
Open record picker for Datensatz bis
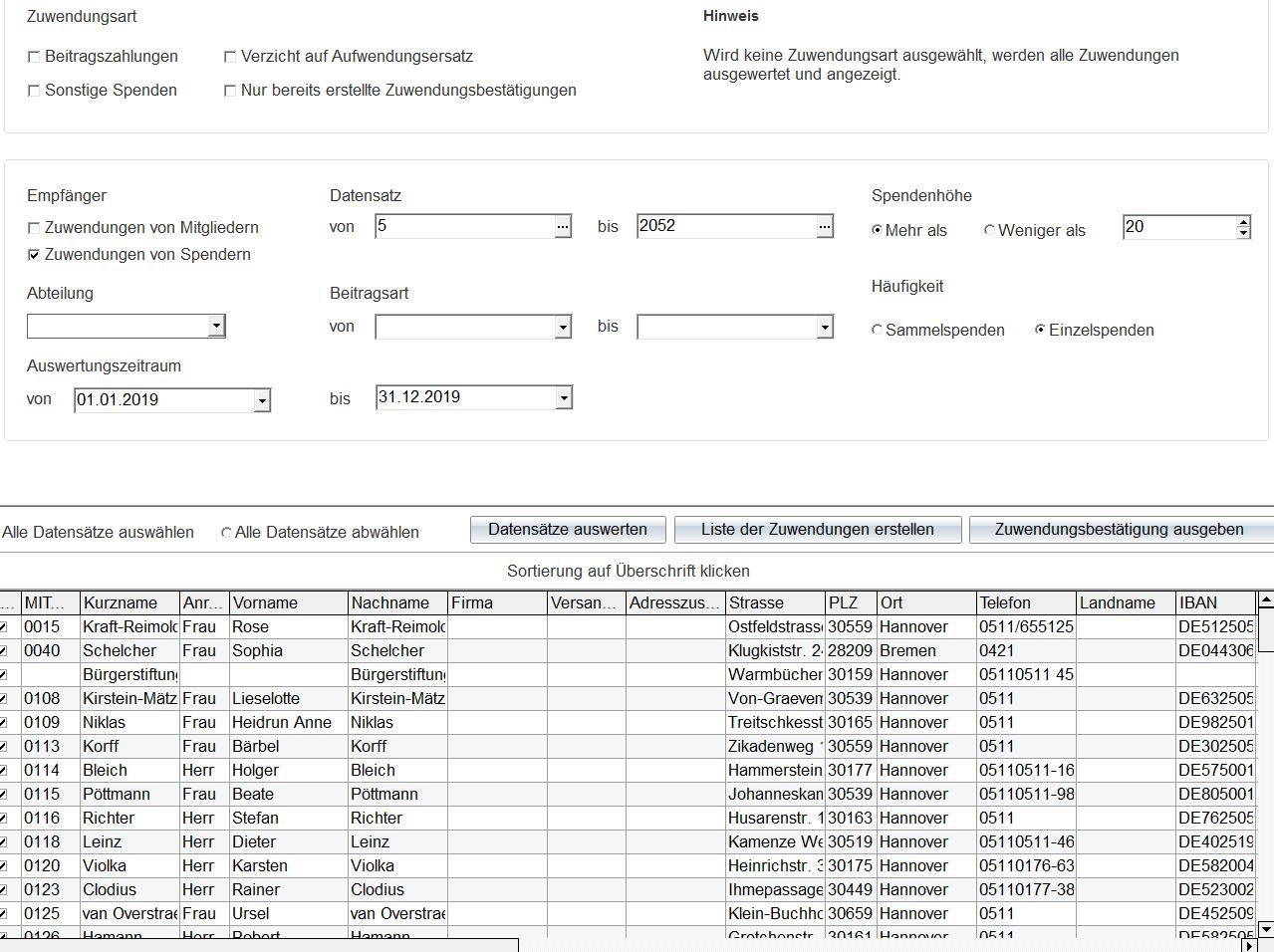[825, 227]
